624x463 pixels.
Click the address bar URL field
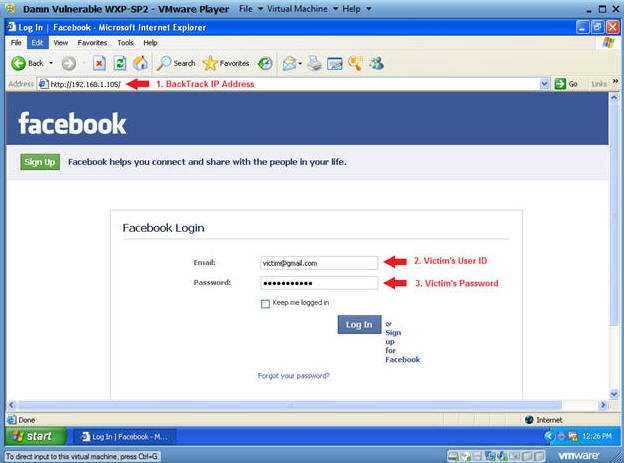tap(293, 84)
